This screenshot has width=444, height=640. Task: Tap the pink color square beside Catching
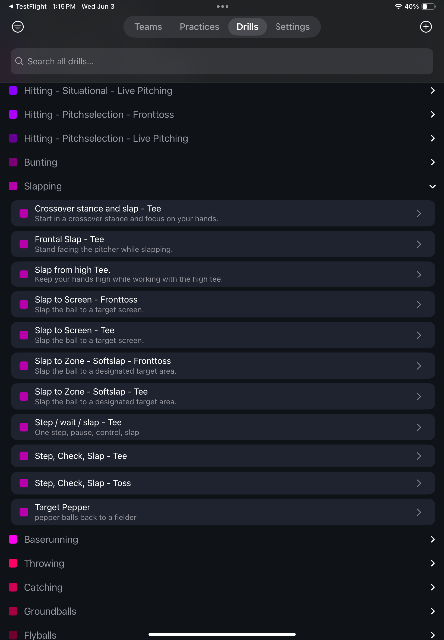13,587
